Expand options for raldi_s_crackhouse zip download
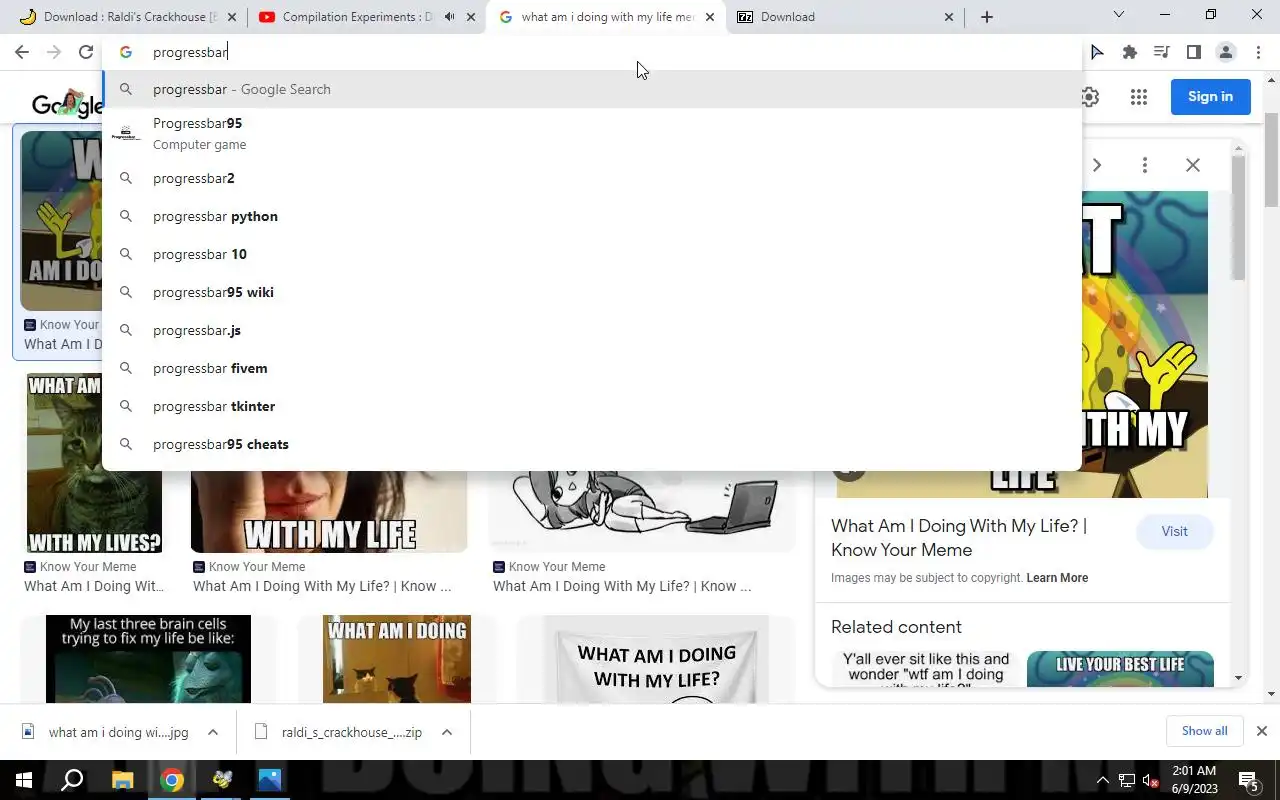This screenshot has width=1280, height=800. tap(447, 732)
